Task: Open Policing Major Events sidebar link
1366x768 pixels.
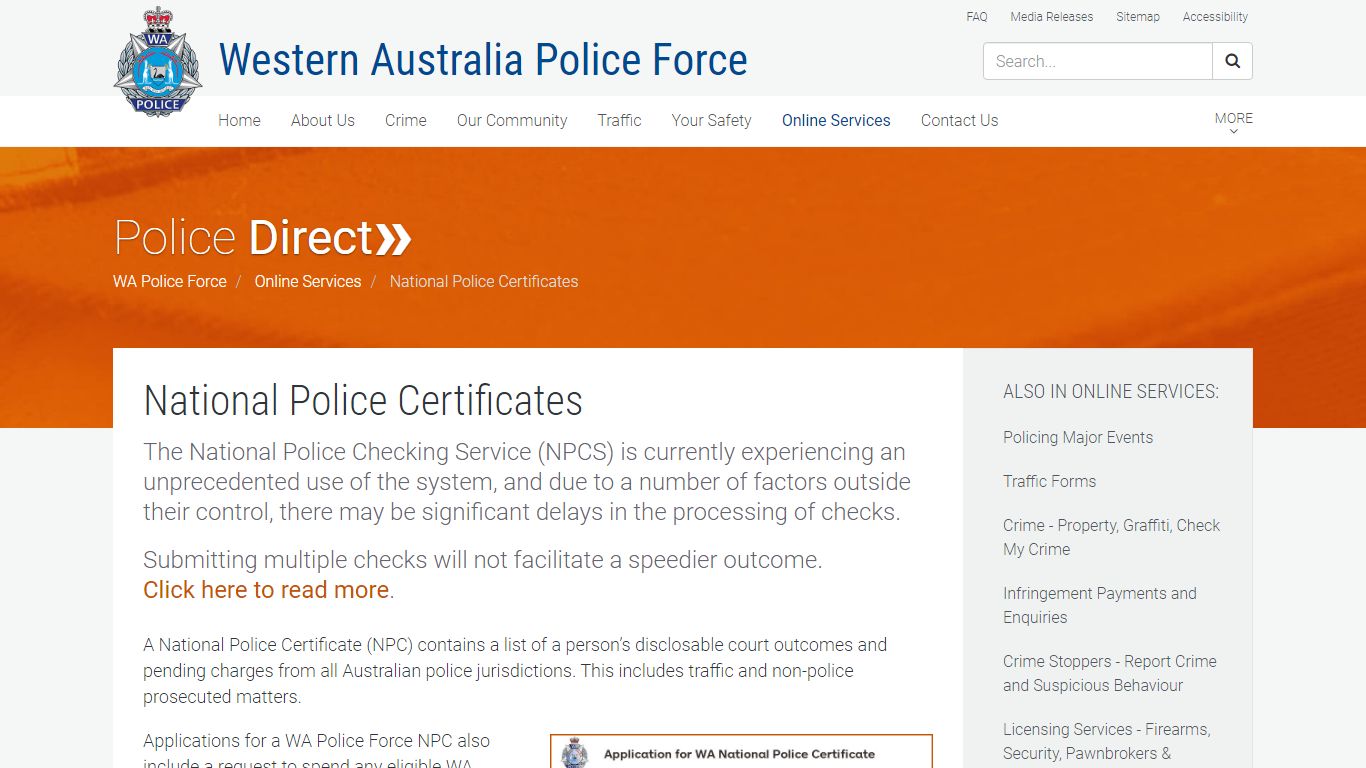Action: click(x=1078, y=437)
